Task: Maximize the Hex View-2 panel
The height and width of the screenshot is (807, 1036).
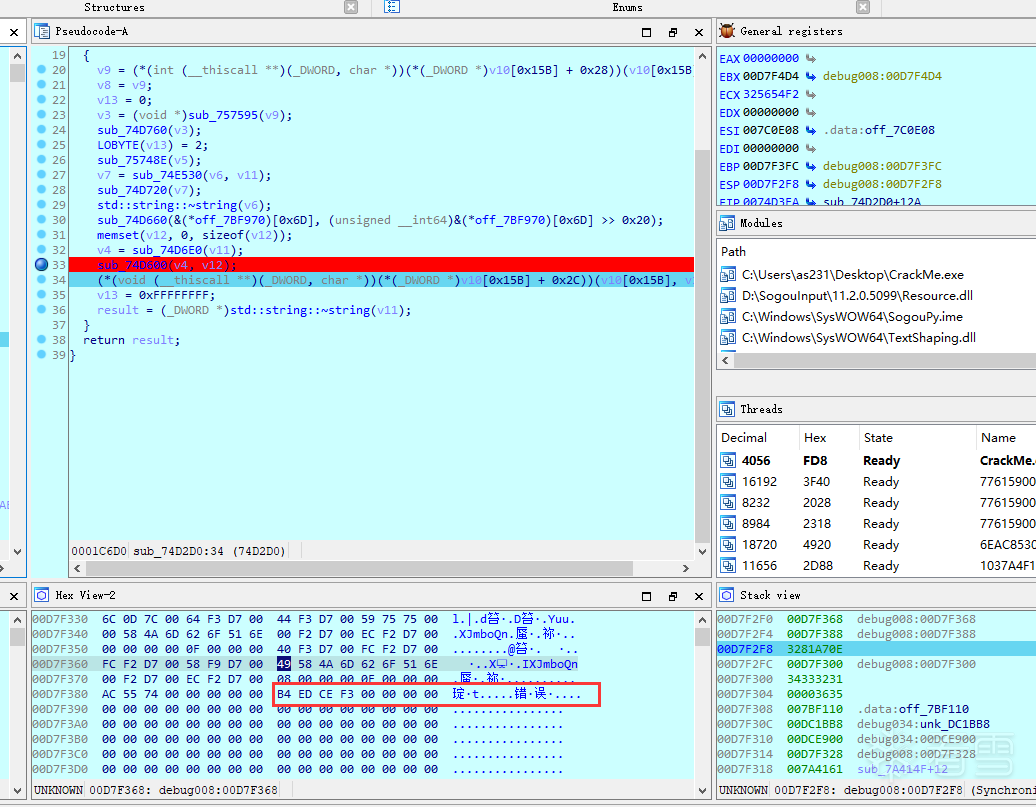Action: [646, 596]
